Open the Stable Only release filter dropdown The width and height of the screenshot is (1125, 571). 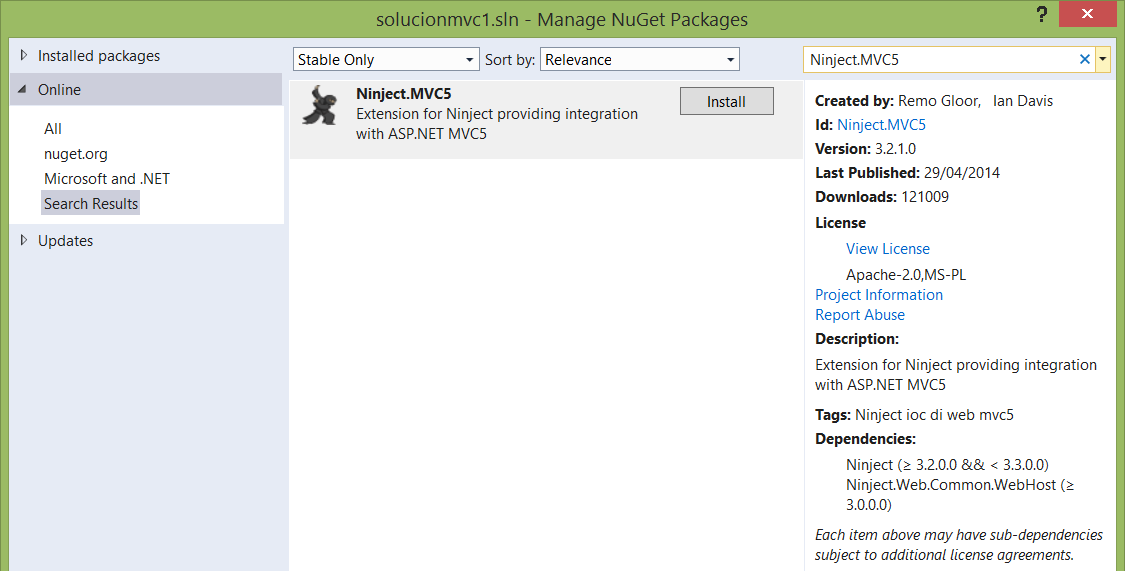386,60
